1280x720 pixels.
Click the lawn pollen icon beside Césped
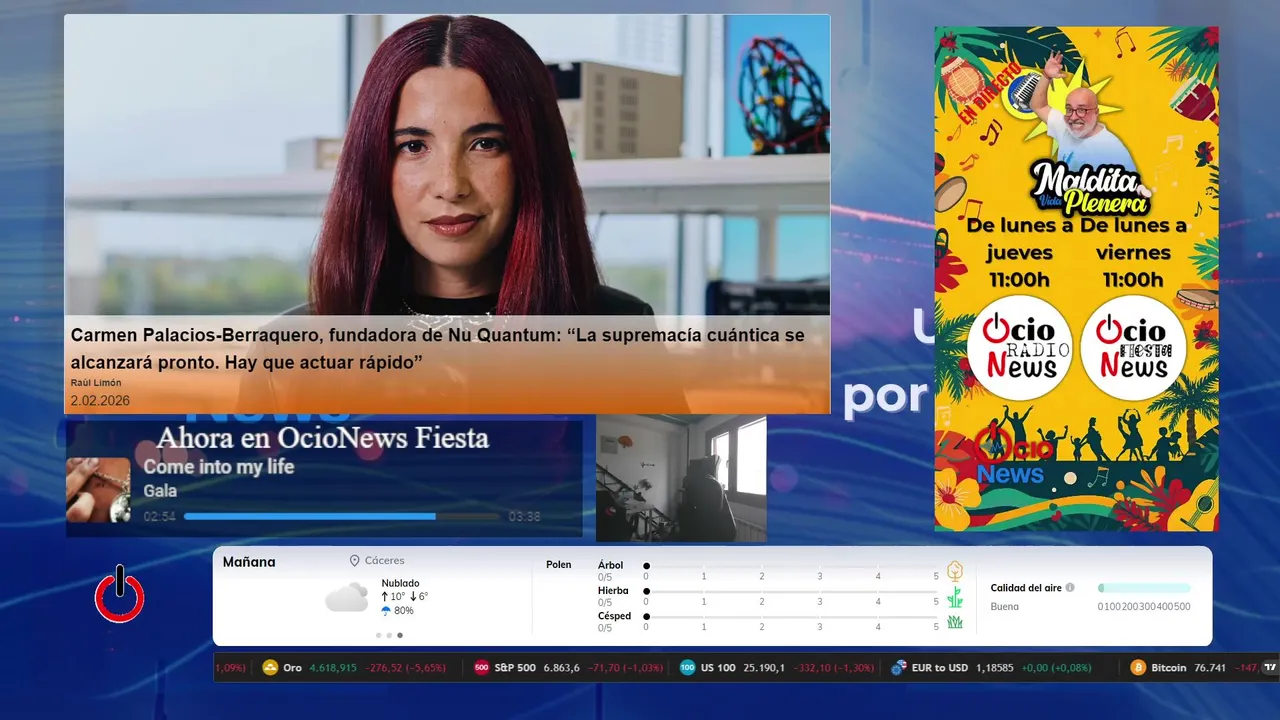coord(955,622)
